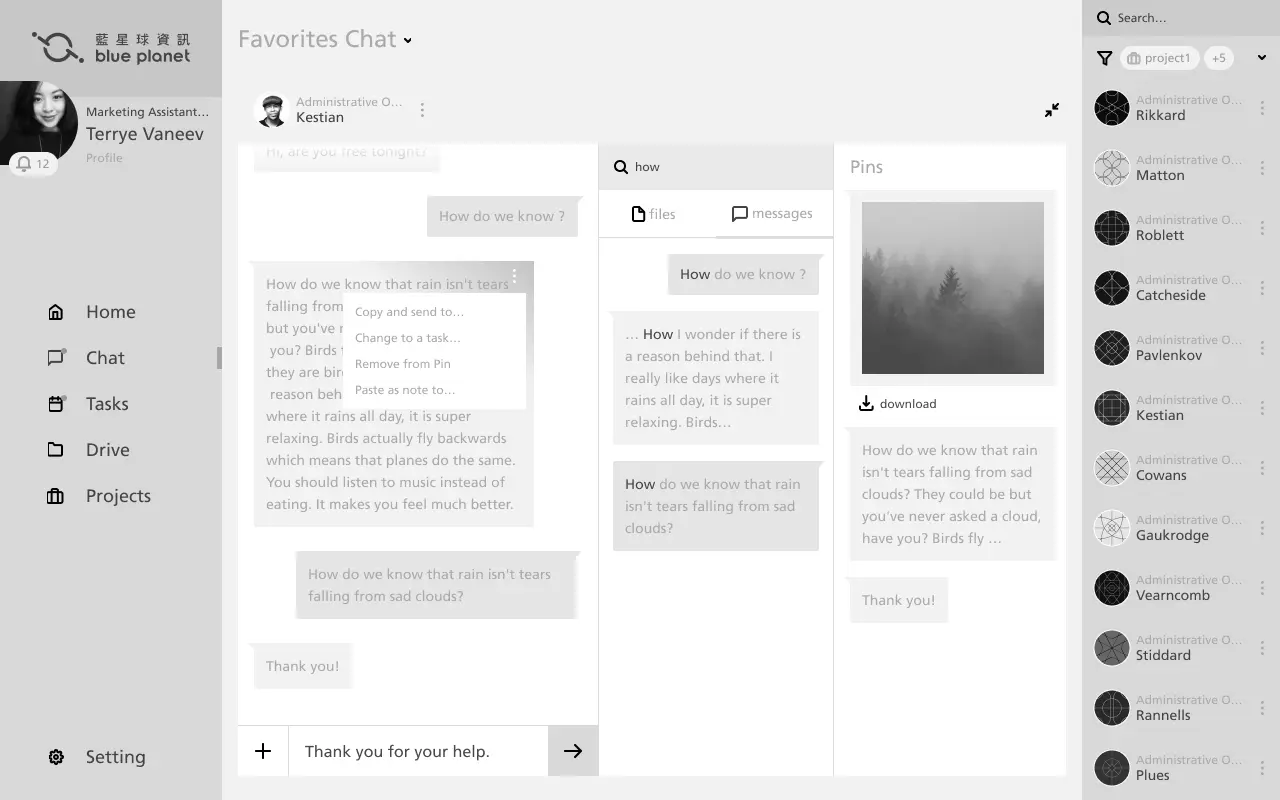
Task: Switch to the files tab
Action: [x=654, y=214]
